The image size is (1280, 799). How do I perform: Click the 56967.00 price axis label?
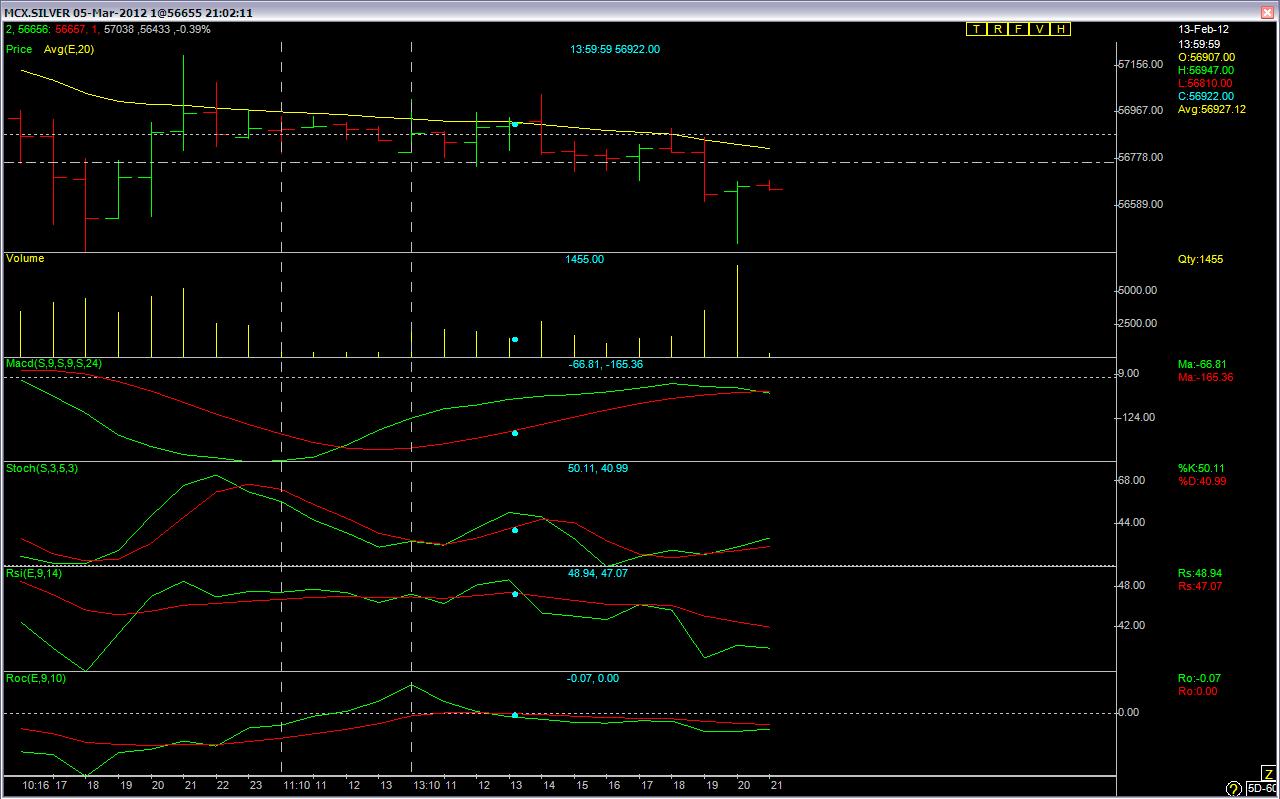tap(1139, 111)
